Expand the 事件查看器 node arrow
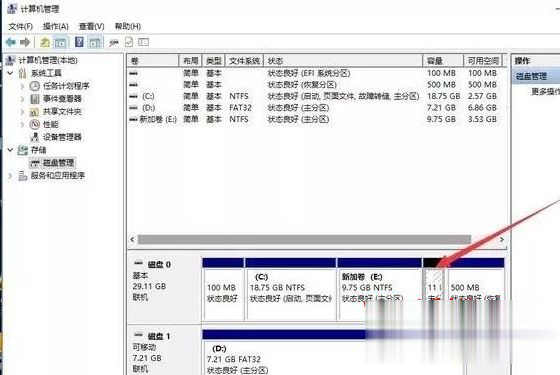560x375 pixels. (22, 99)
